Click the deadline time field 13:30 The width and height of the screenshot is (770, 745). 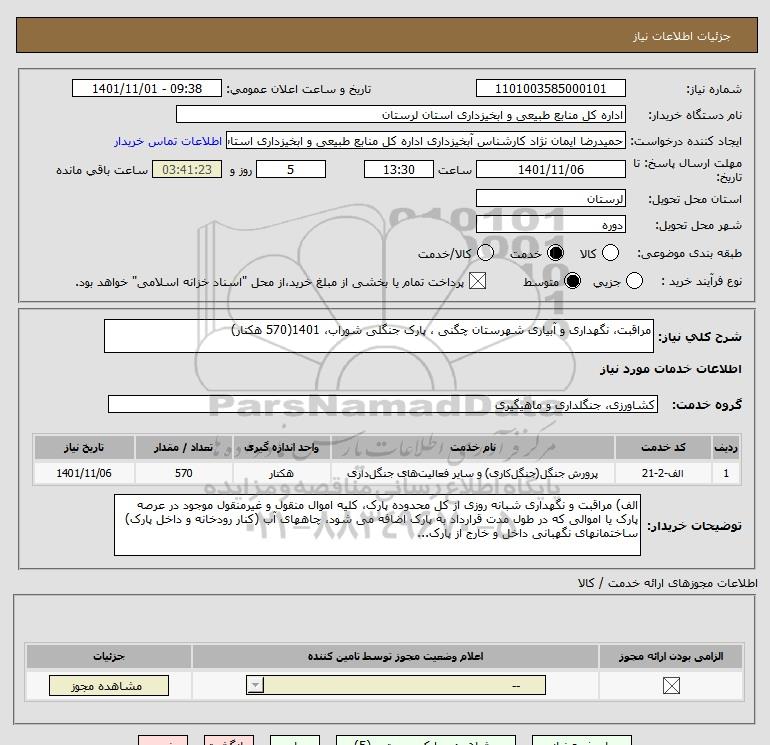coord(399,169)
